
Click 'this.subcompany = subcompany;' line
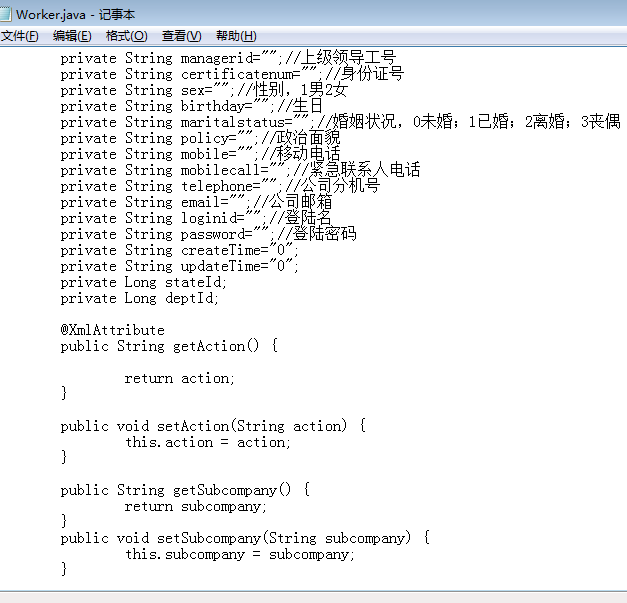pos(240,554)
